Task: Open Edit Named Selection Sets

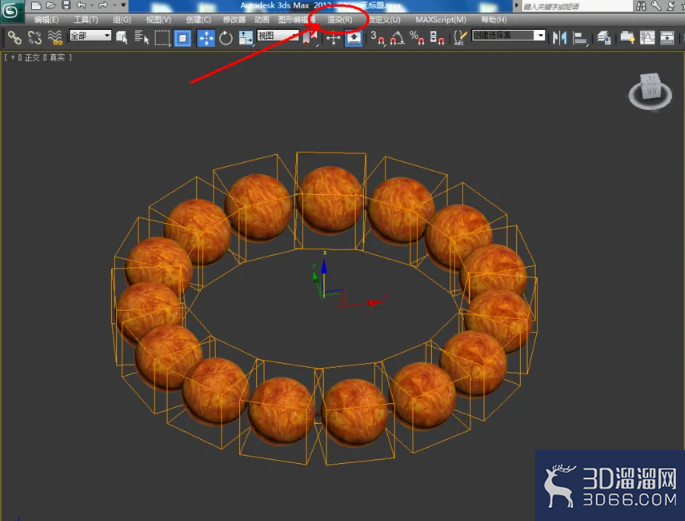Action: pos(460,38)
